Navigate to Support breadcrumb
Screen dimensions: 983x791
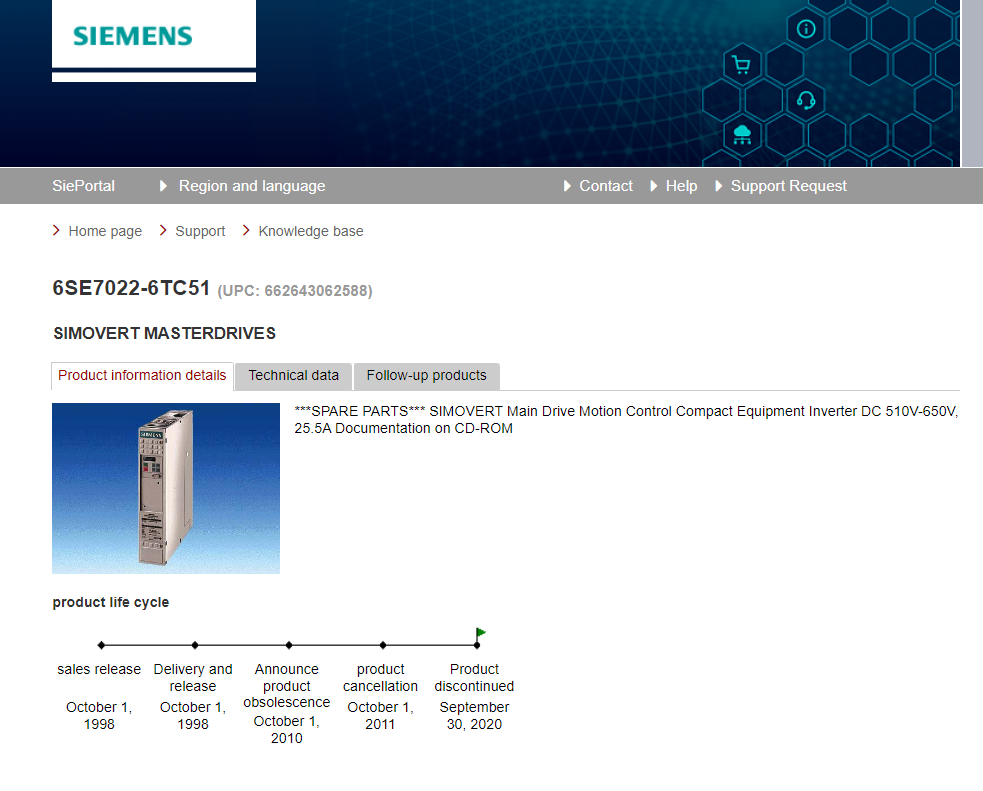200,231
